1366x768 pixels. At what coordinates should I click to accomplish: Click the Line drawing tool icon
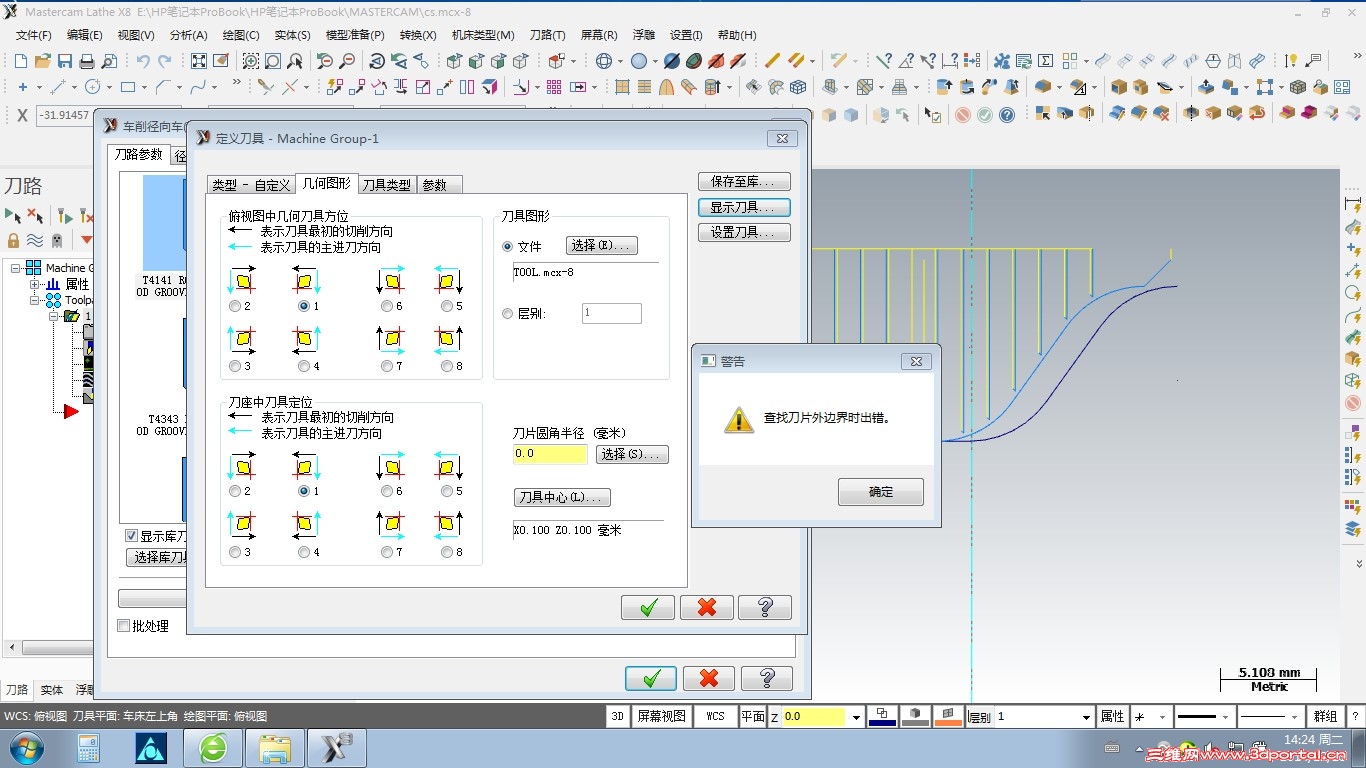point(57,87)
